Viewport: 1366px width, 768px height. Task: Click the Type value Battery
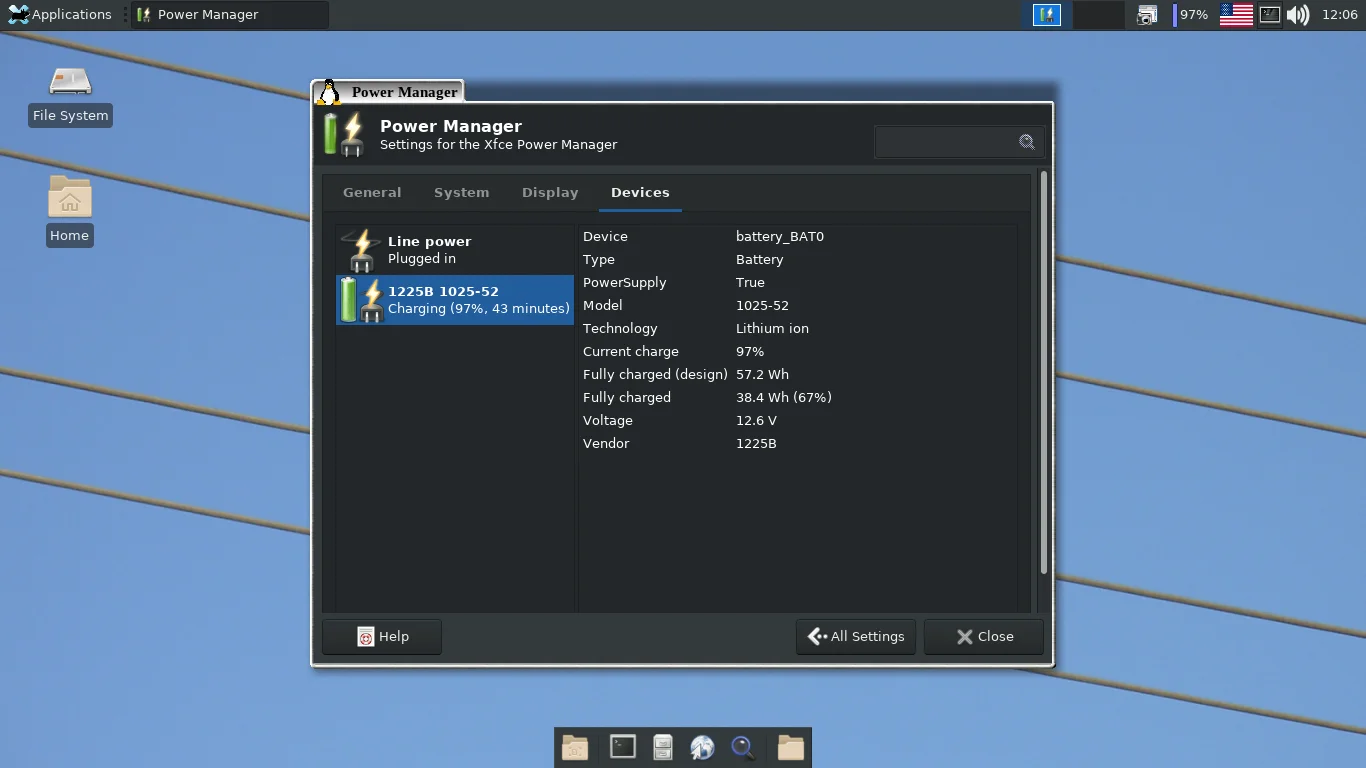pyautogui.click(x=760, y=260)
